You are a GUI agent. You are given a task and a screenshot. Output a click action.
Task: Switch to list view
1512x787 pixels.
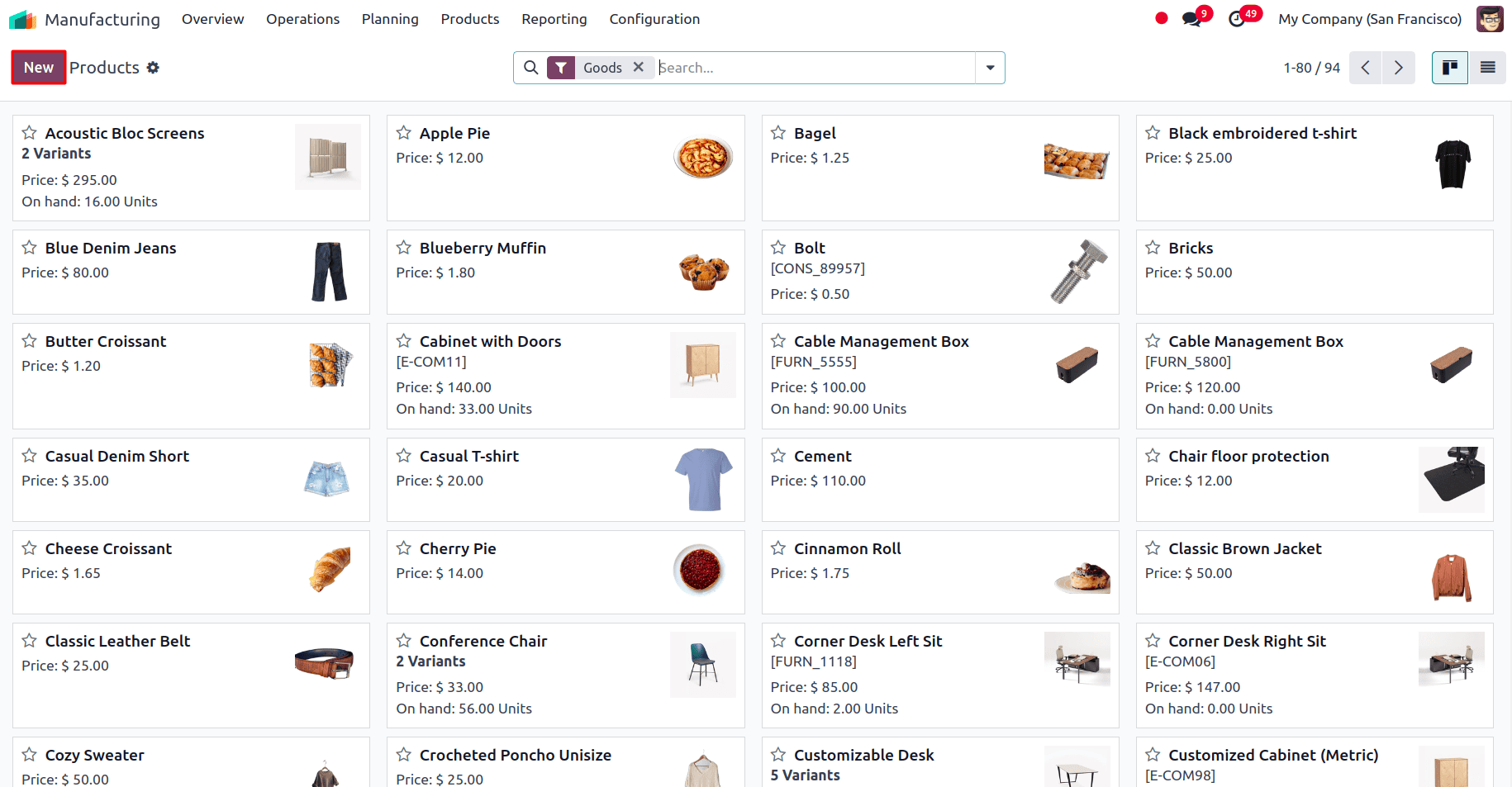(x=1487, y=67)
